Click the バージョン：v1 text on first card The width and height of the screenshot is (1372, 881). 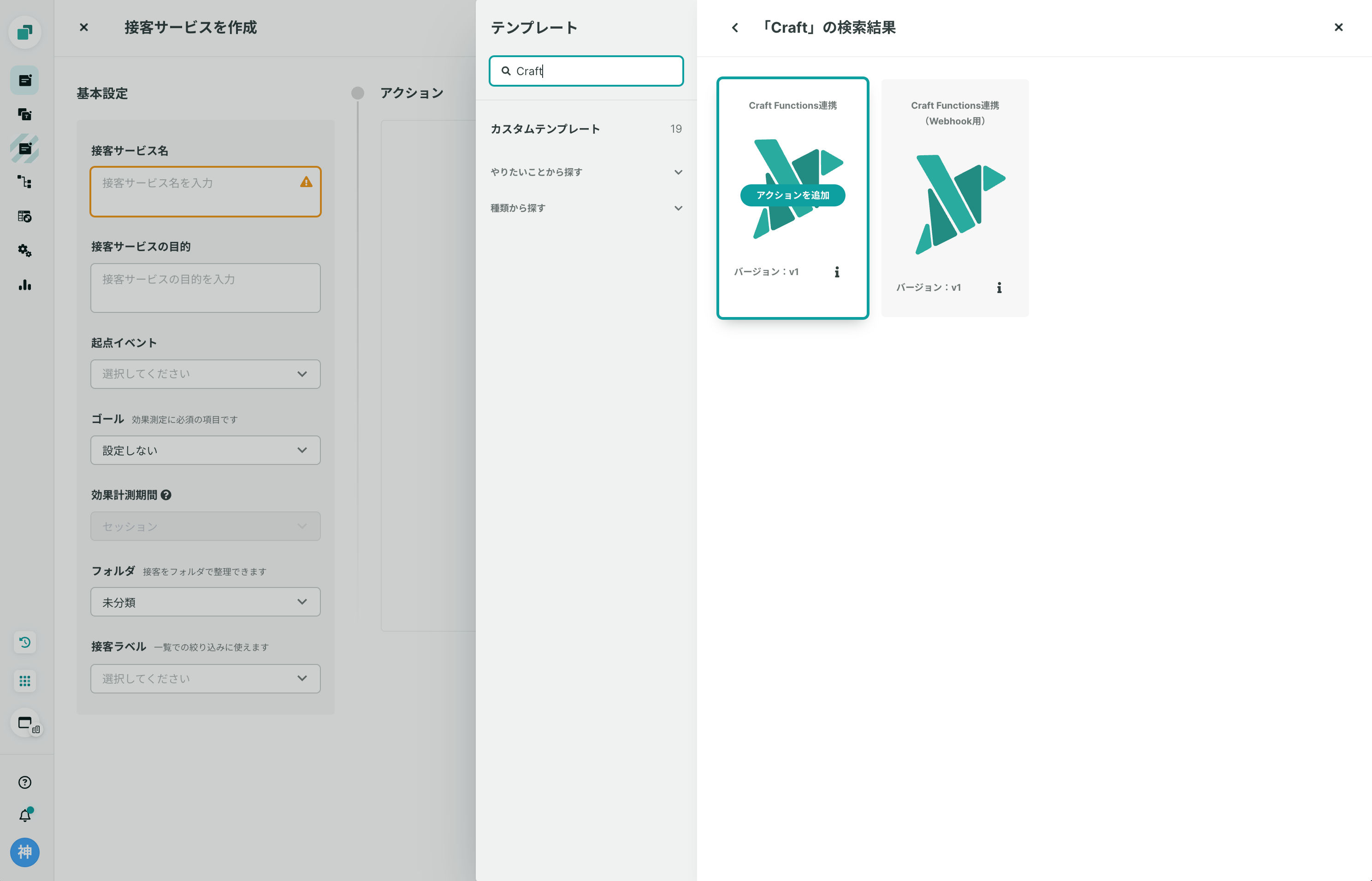click(x=766, y=272)
